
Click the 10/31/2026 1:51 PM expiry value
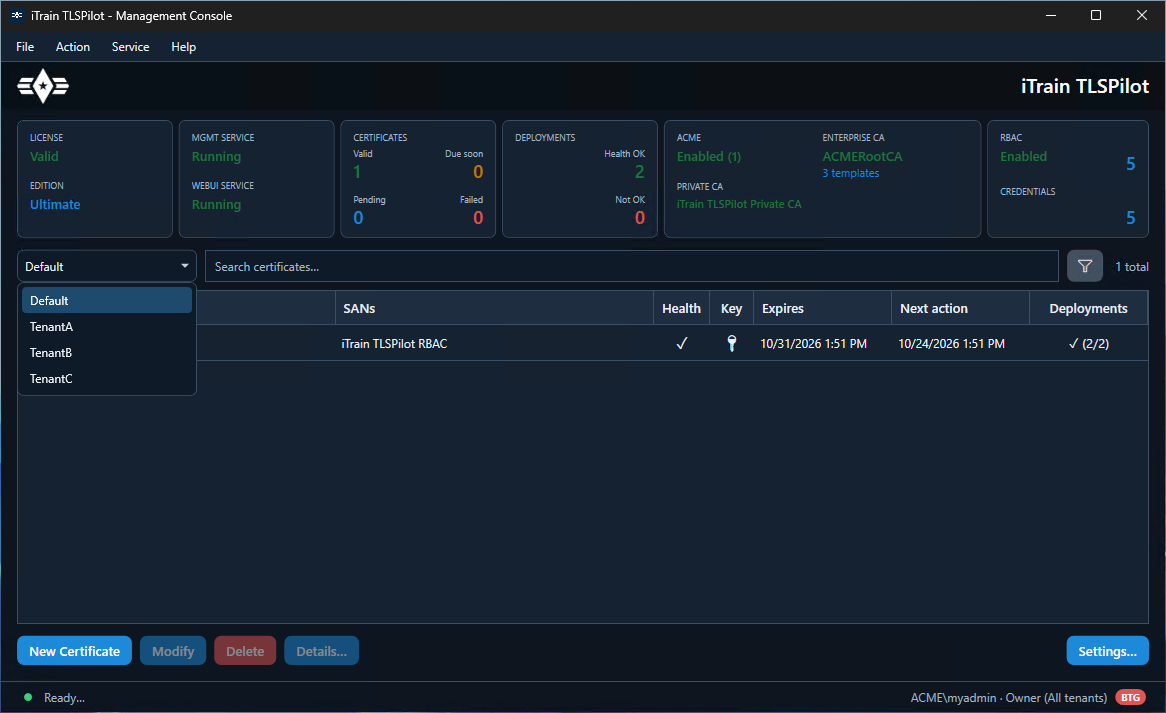814,343
